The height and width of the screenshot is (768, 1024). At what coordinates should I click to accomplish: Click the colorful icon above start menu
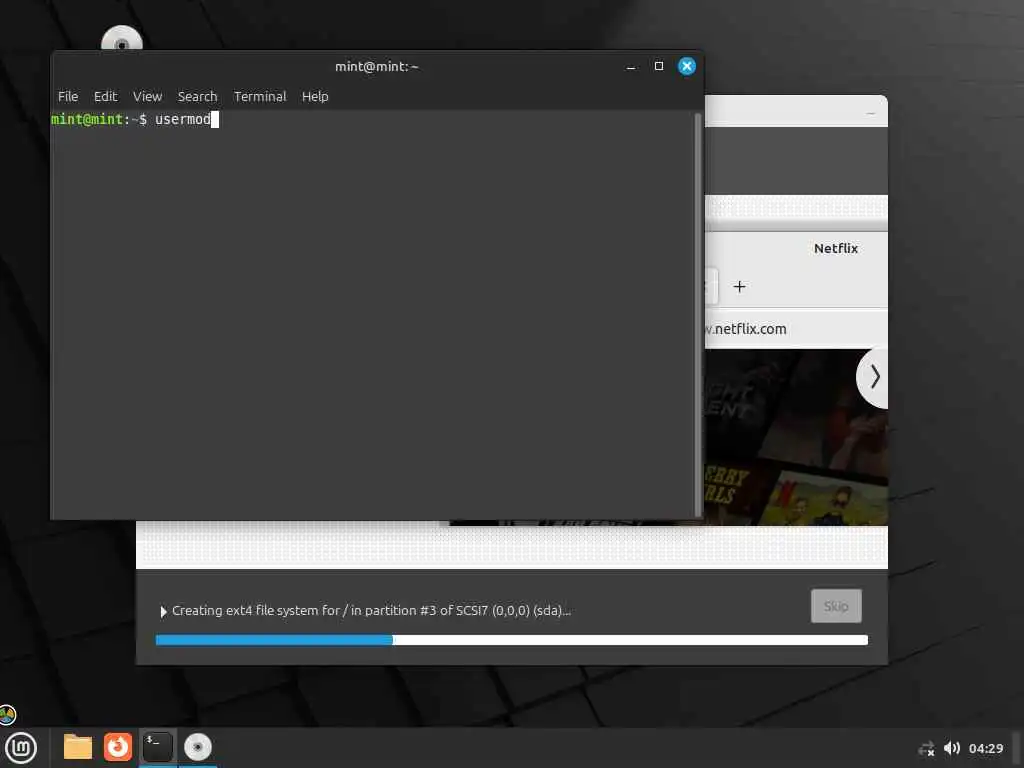tap(7, 714)
